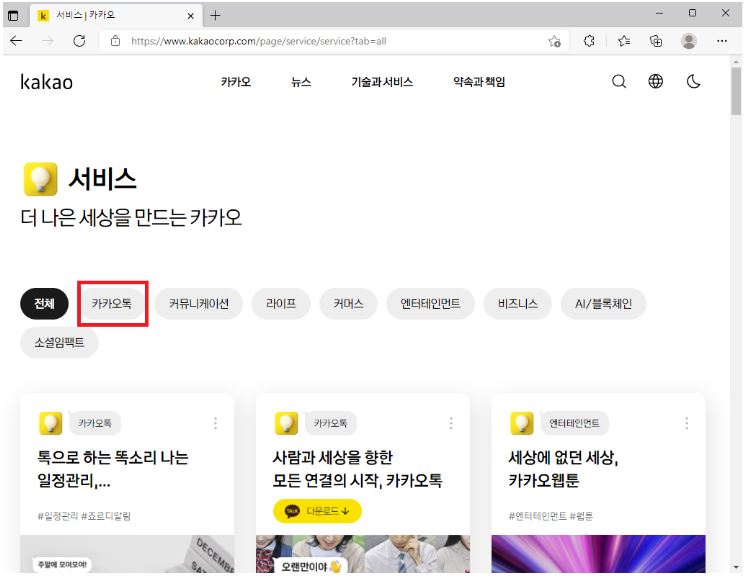The image size is (749, 579).
Task: Select the 카카오톡 filter tab
Action: pyautogui.click(x=112, y=304)
